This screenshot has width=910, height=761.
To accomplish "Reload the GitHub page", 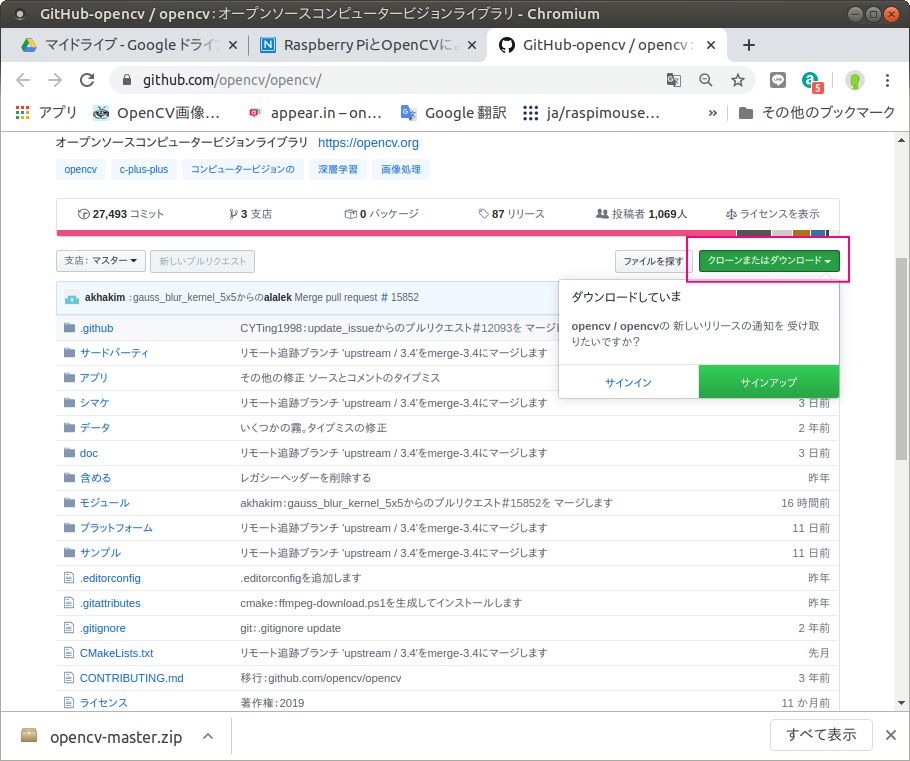I will click(87, 80).
